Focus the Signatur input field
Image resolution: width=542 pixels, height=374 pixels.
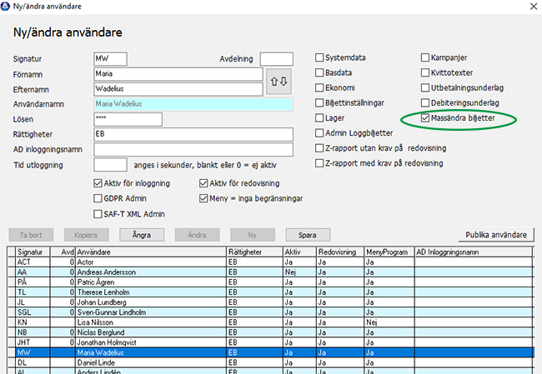[110, 59]
